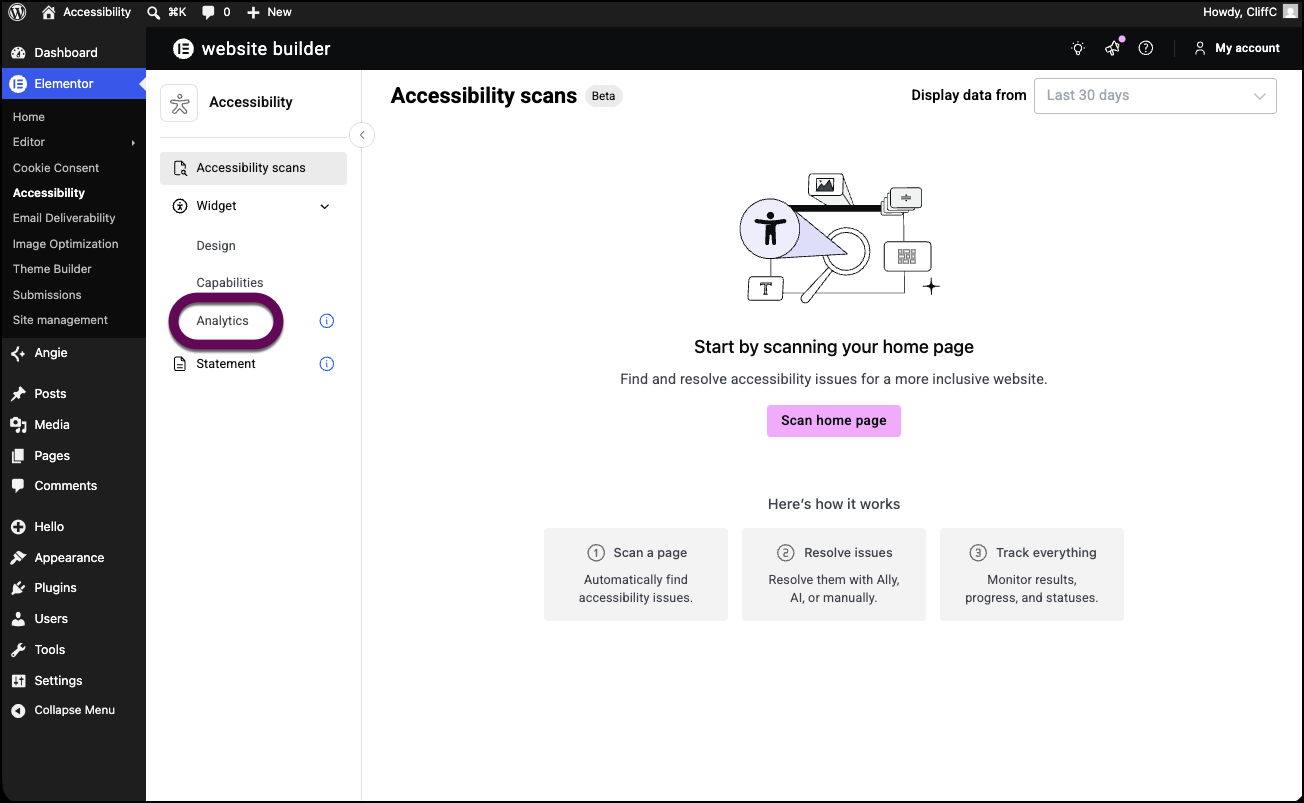The width and height of the screenshot is (1304, 803).
Task: Open the Posts menu item
Action: (74, 394)
